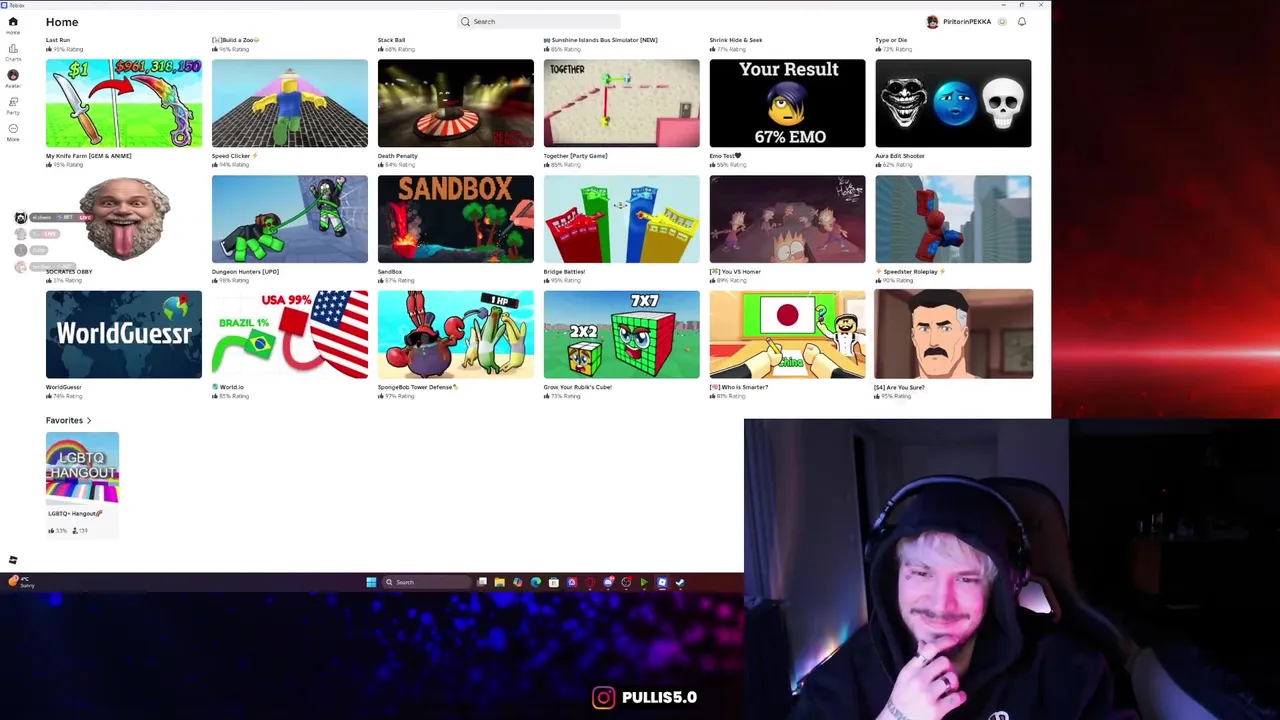Expand Favorites section arrow
This screenshot has height=720, width=1280.
tap(89, 421)
